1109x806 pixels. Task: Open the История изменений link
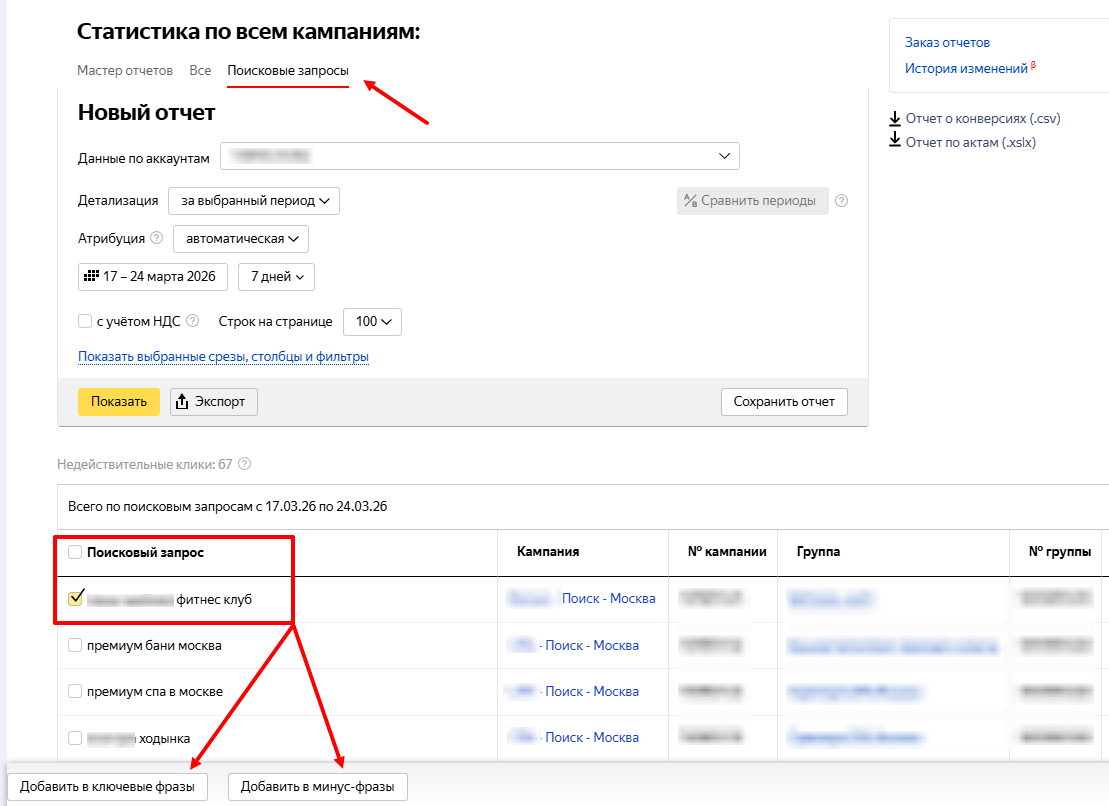point(966,69)
